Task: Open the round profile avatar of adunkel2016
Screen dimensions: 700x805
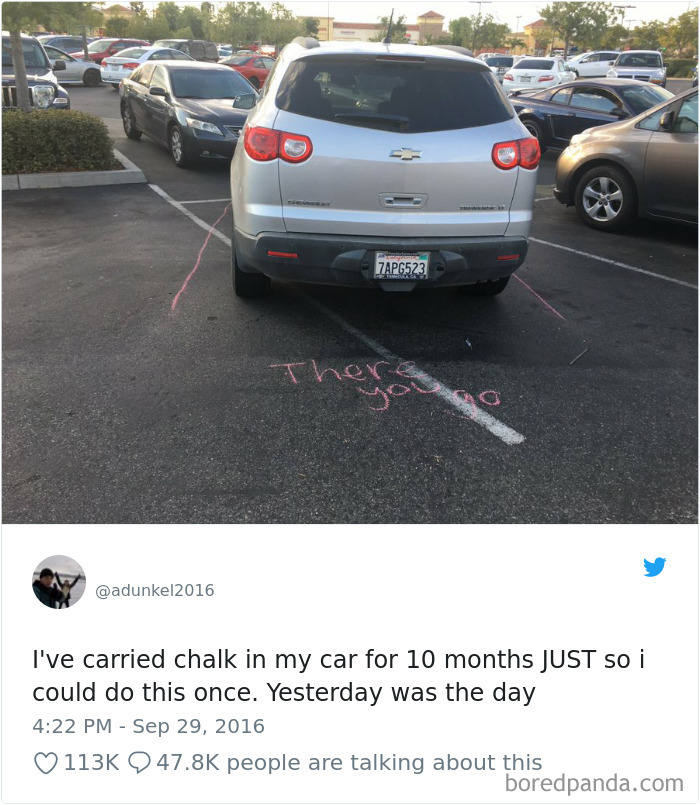Action: [x=59, y=582]
